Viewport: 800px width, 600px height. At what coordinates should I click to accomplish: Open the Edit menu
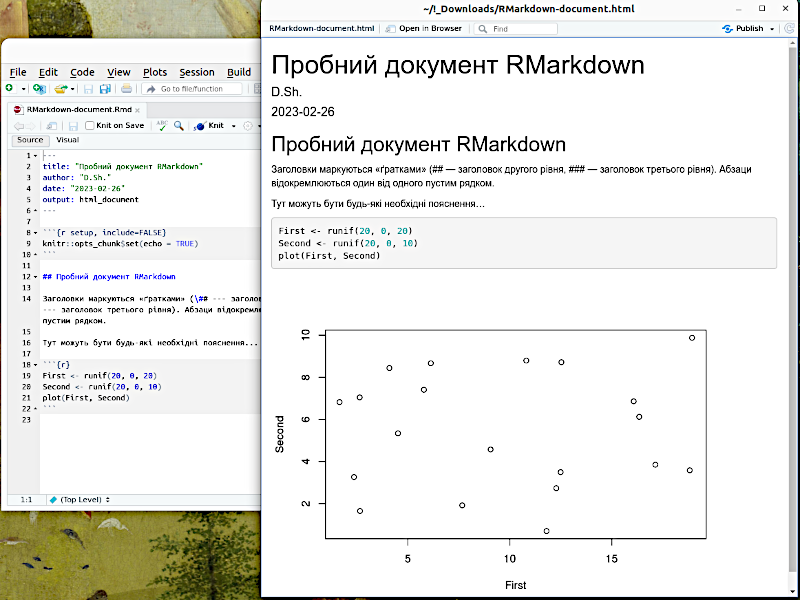[48, 72]
